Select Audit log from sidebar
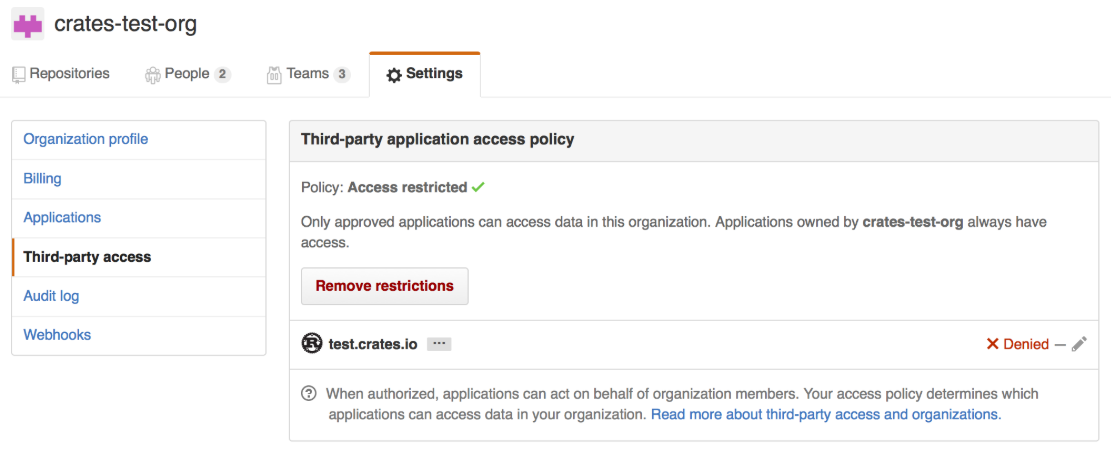Screen dimensions: 1111x456 [x=51, y=296]
